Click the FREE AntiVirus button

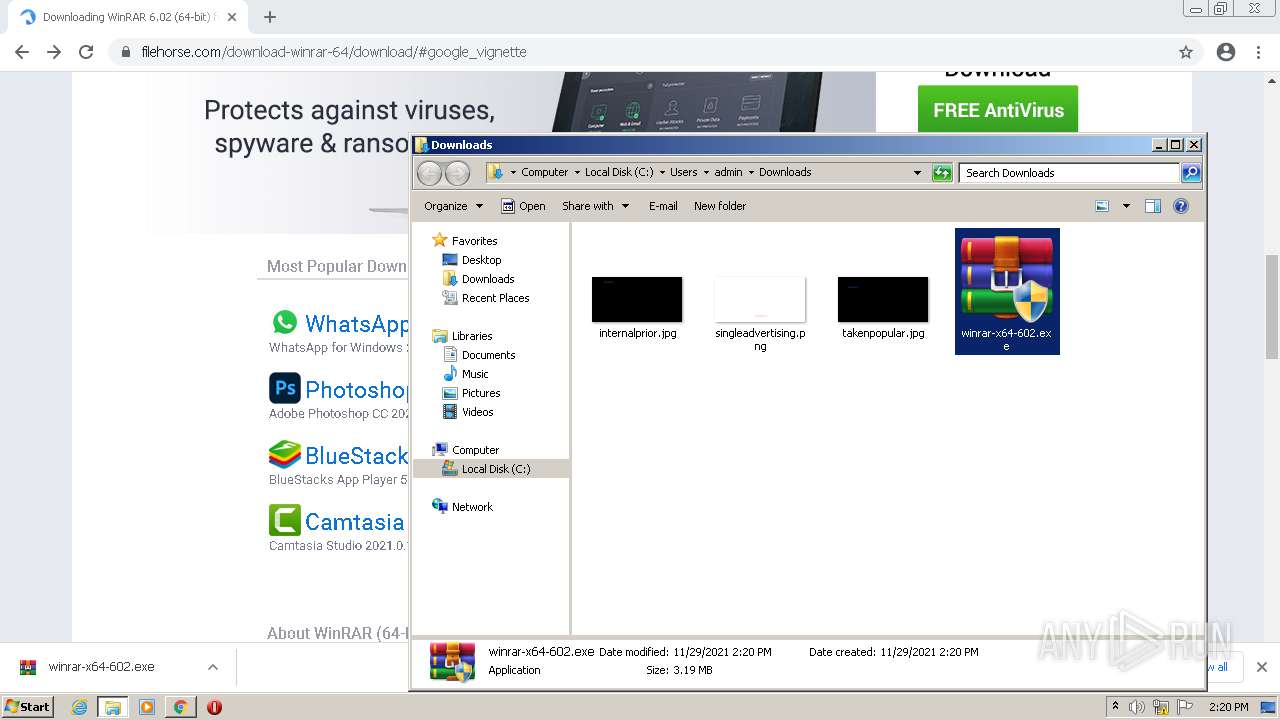point(998,110)
